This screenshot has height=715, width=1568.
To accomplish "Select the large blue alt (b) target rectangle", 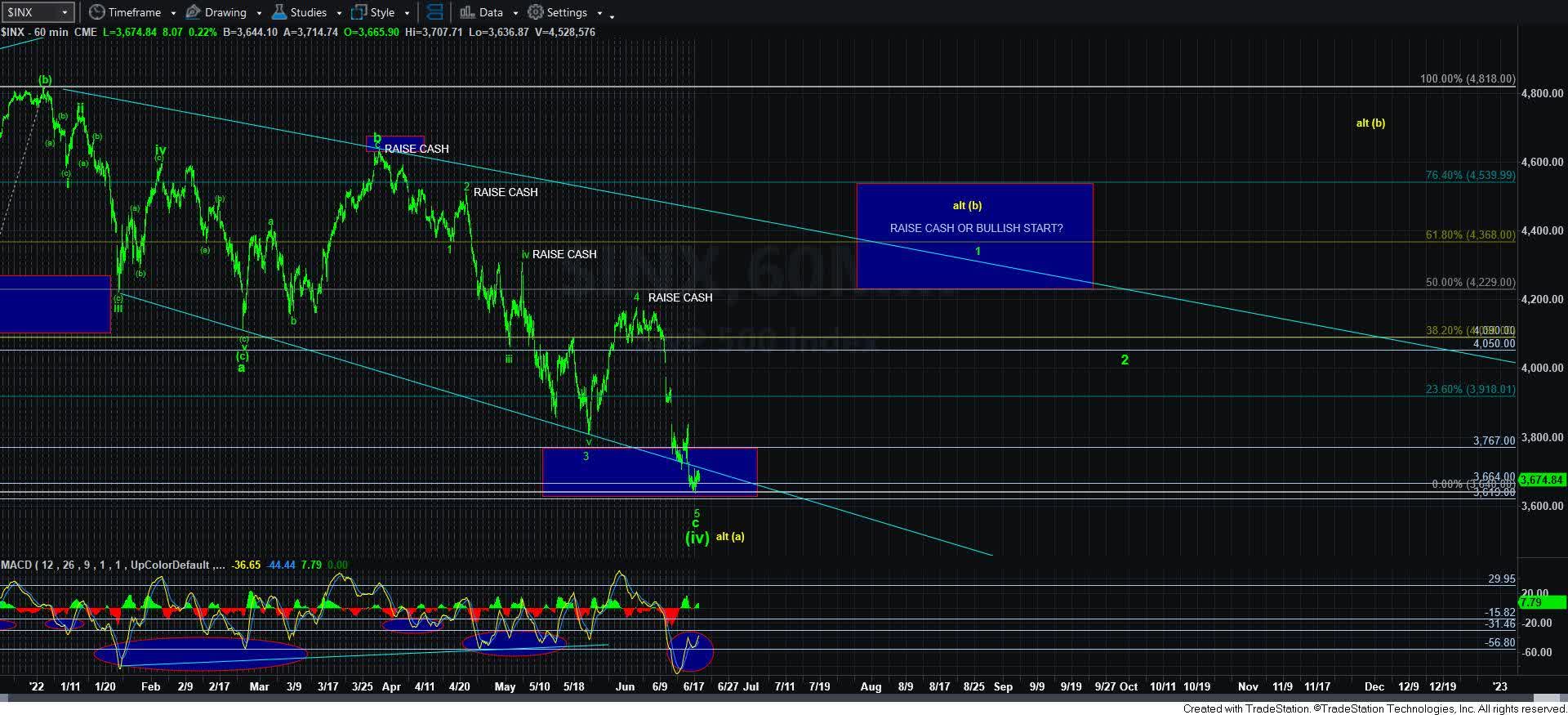I will (974, 235).
